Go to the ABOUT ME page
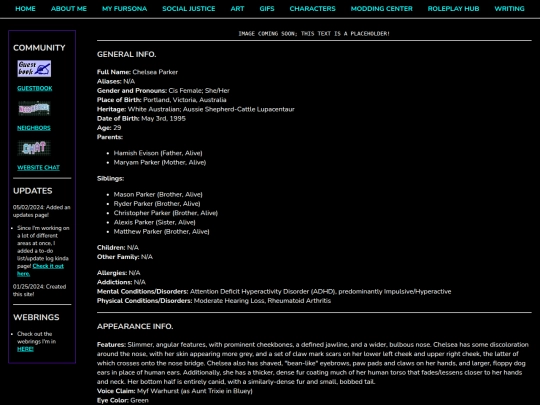 coord(69,9)
